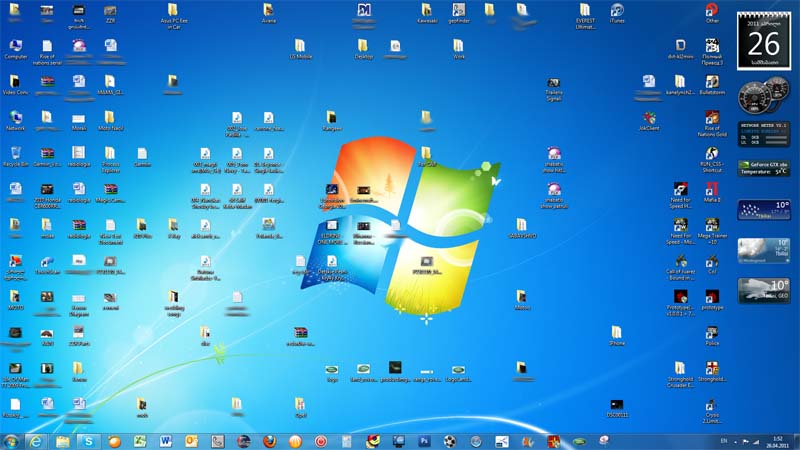
Task: Launch the Bulletstorm shortcut
Action: coord(712,86)
